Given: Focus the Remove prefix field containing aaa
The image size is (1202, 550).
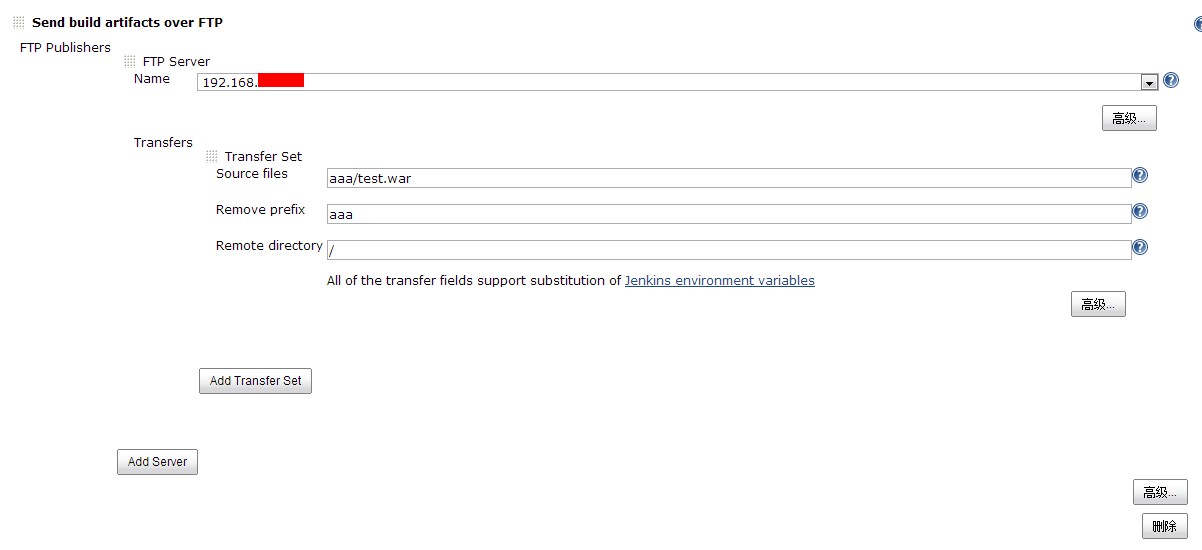Looking at the screenshot, I should click(729, 214).
